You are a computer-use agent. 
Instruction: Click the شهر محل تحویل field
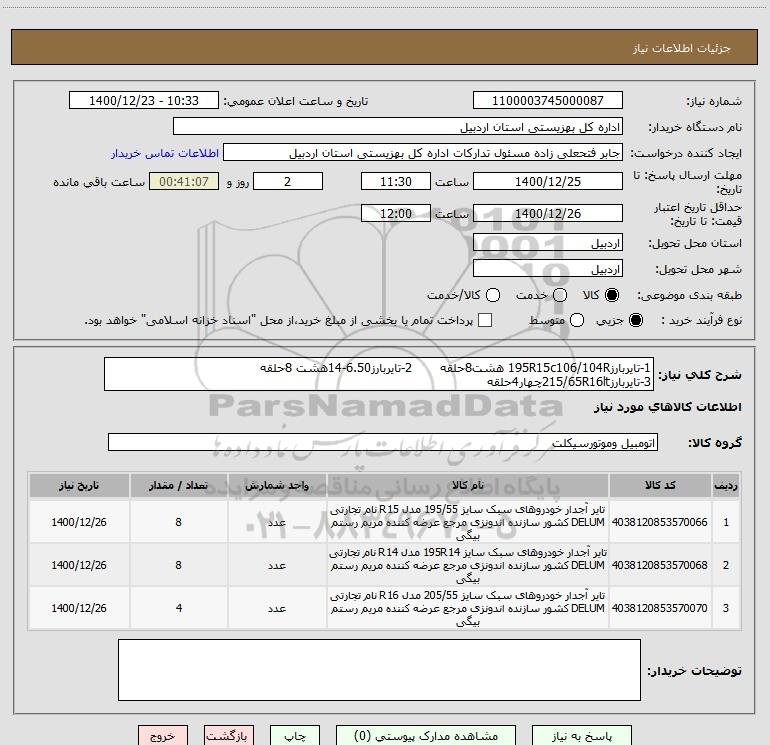pyautogui.click(x=548, y=269)
